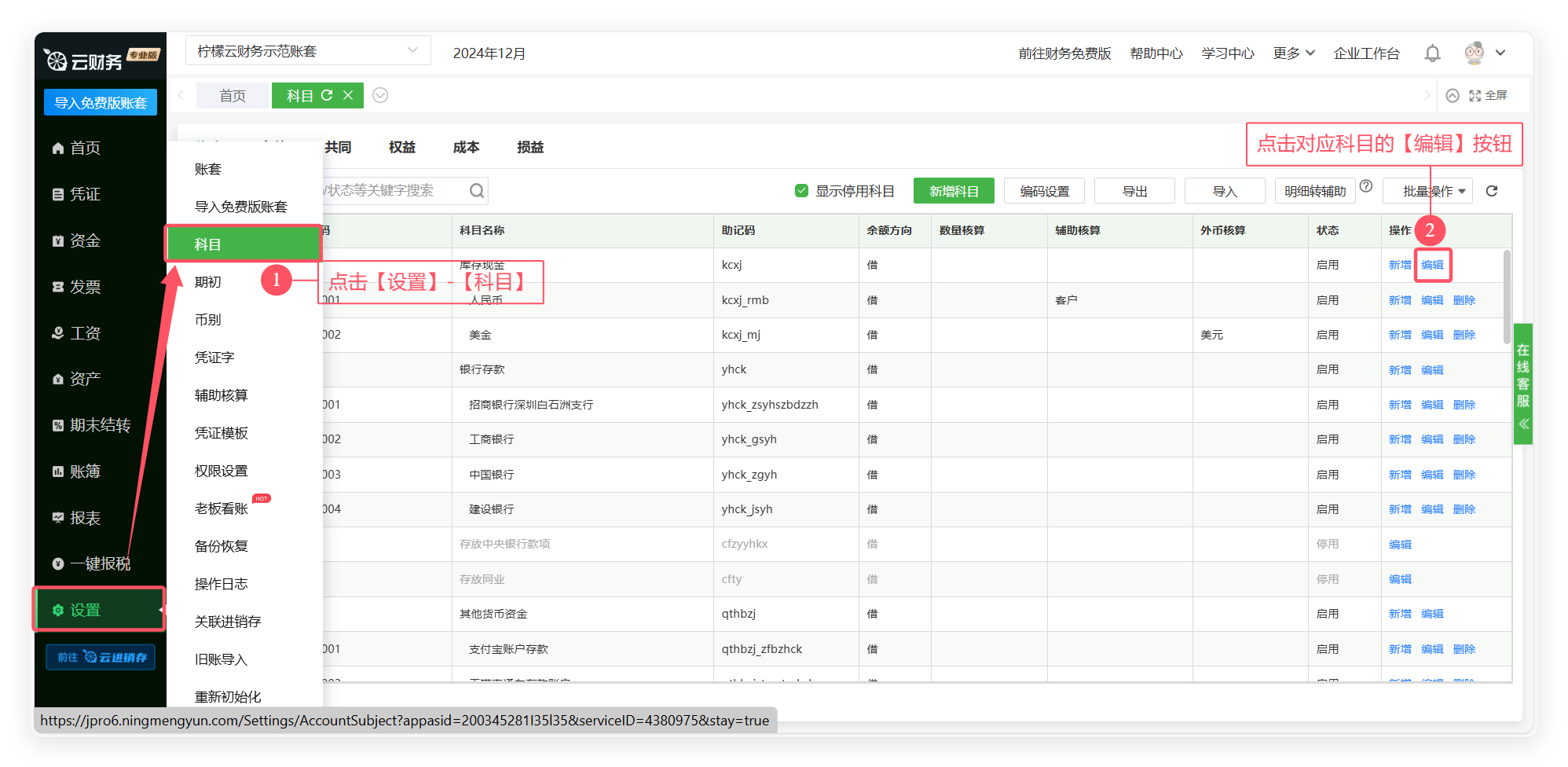Click the notification bell icon

tap(1432, 53)
